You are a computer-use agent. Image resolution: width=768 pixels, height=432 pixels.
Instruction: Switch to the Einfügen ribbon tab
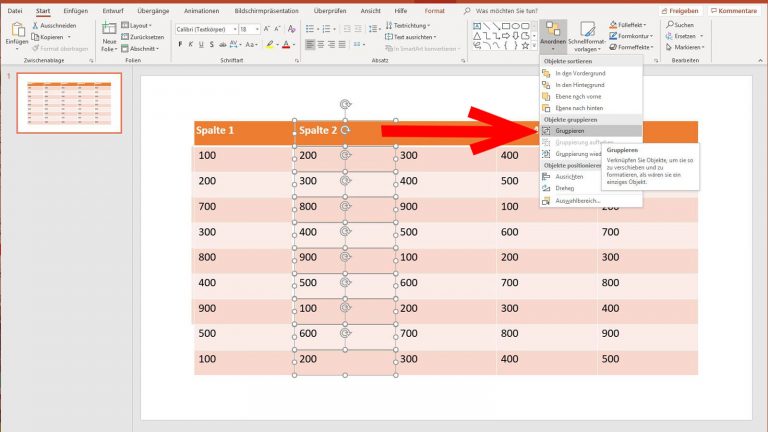click(x=76, y=11)
